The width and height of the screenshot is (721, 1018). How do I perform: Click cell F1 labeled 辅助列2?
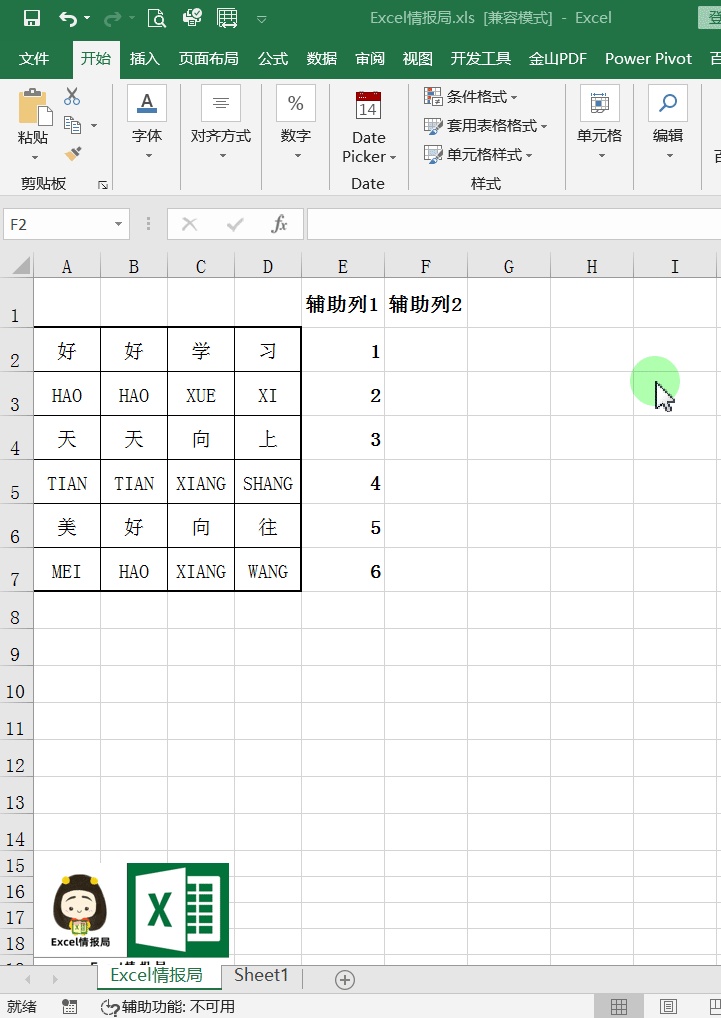pos(426,303)
